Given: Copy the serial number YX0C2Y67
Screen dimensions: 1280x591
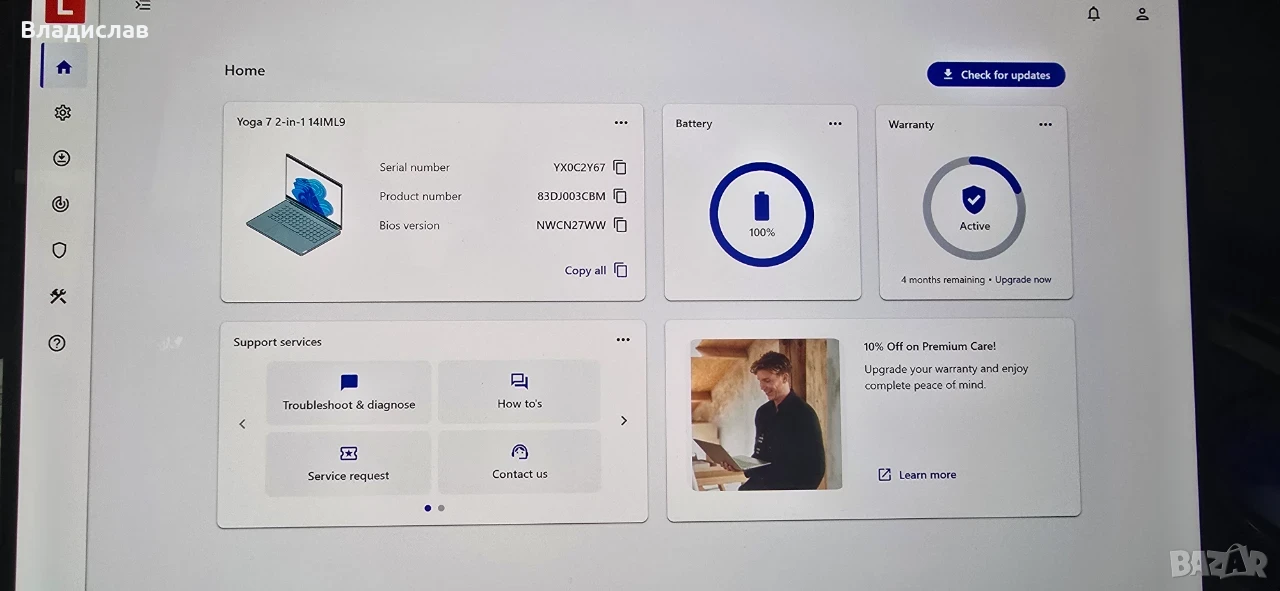Looking at the screenshot, I should point(620,167).
